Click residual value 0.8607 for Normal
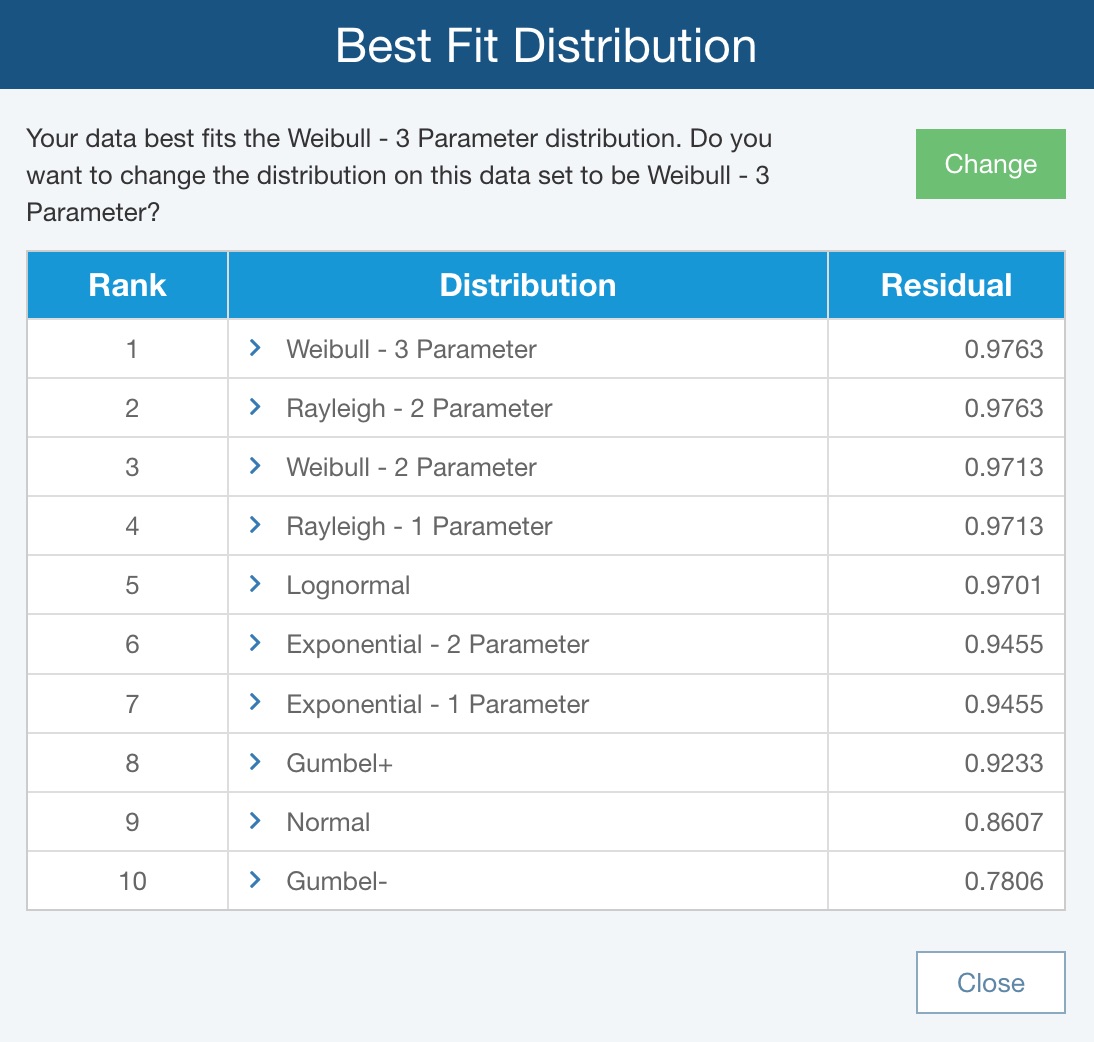Screen dimensions: 1094x1042 [x=1003, y=822]
